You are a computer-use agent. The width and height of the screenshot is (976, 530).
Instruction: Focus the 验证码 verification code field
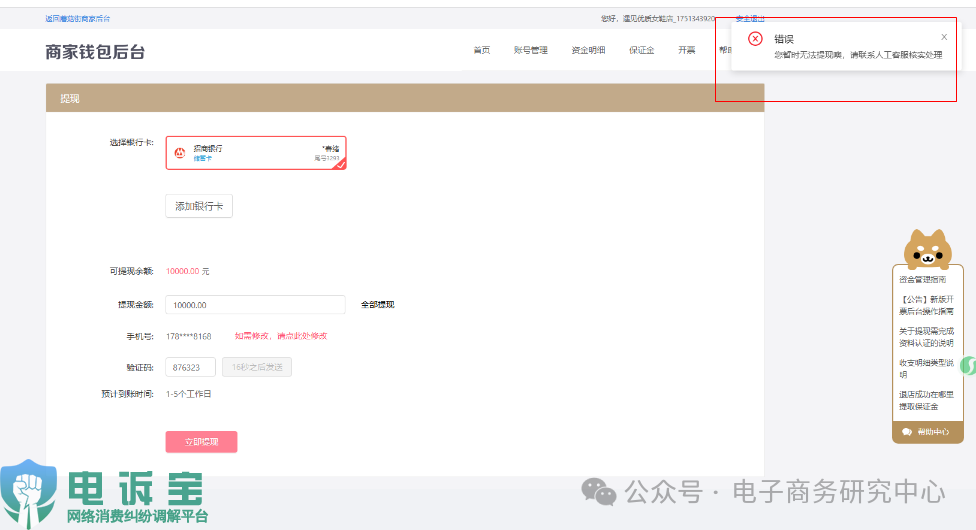point(190,367)
